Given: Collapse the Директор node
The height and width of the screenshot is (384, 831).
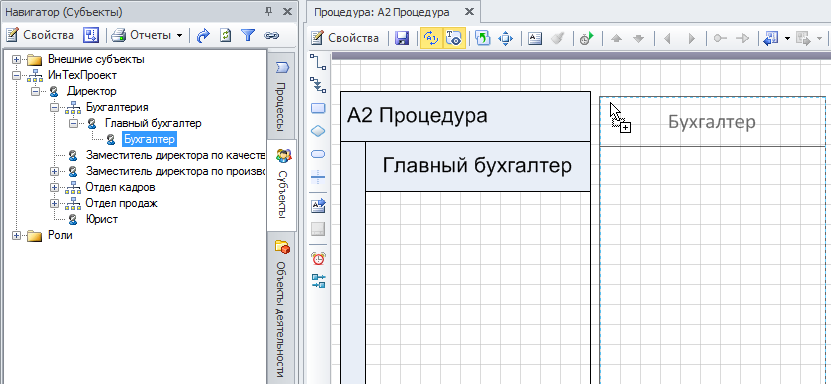Looking at the screenshot, I should (35, 91).
